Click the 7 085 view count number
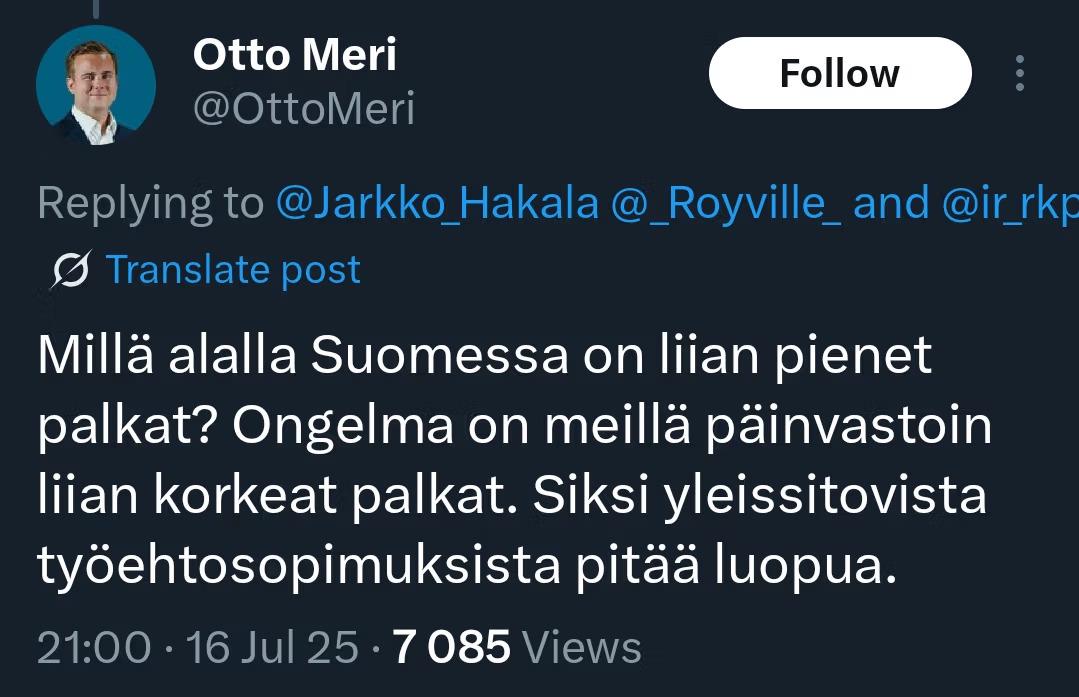1079x697 pixels. (x=451, y=647)
